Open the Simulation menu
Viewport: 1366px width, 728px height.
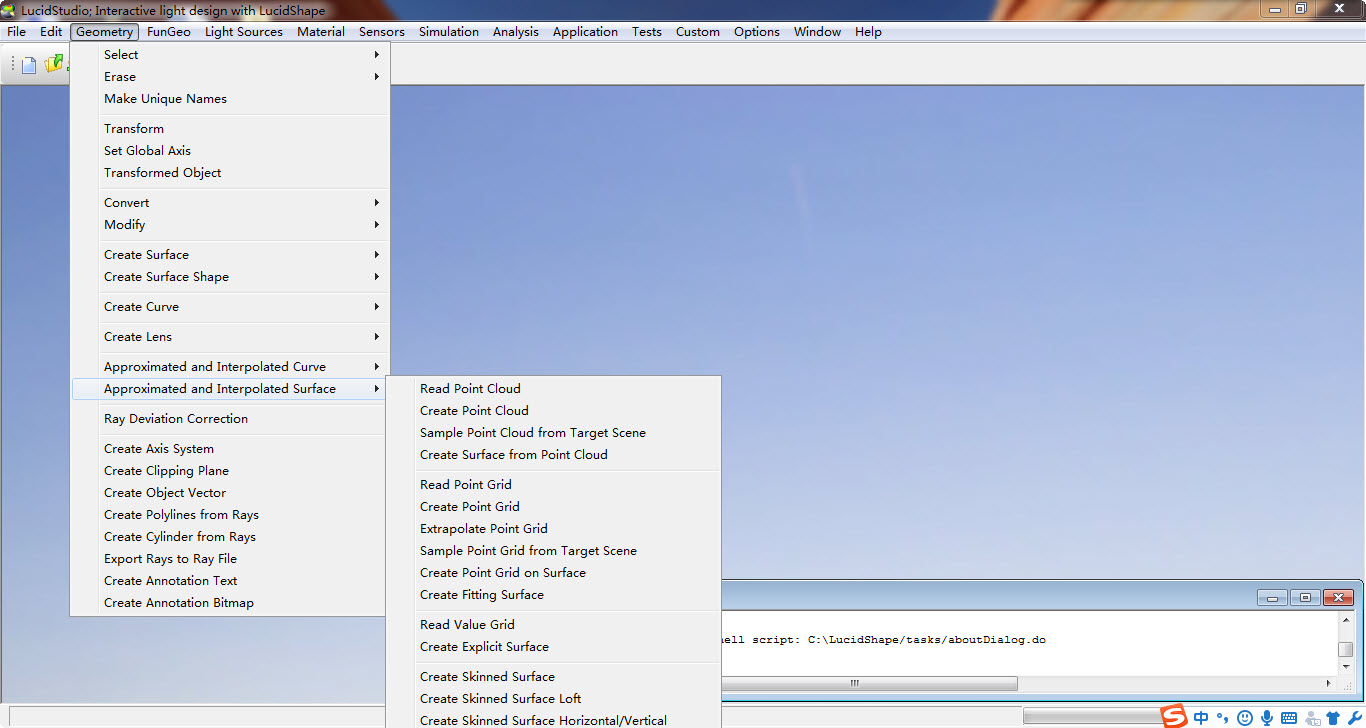coord(449,32)
